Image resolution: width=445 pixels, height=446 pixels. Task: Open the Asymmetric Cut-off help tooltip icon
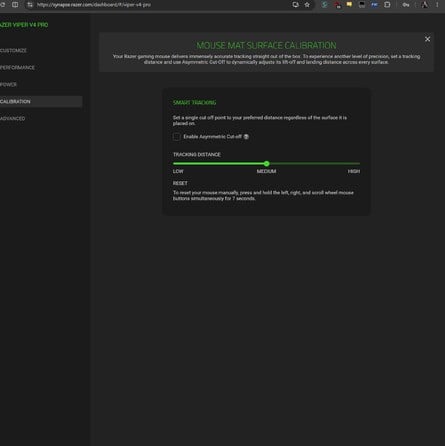(246, 137)
